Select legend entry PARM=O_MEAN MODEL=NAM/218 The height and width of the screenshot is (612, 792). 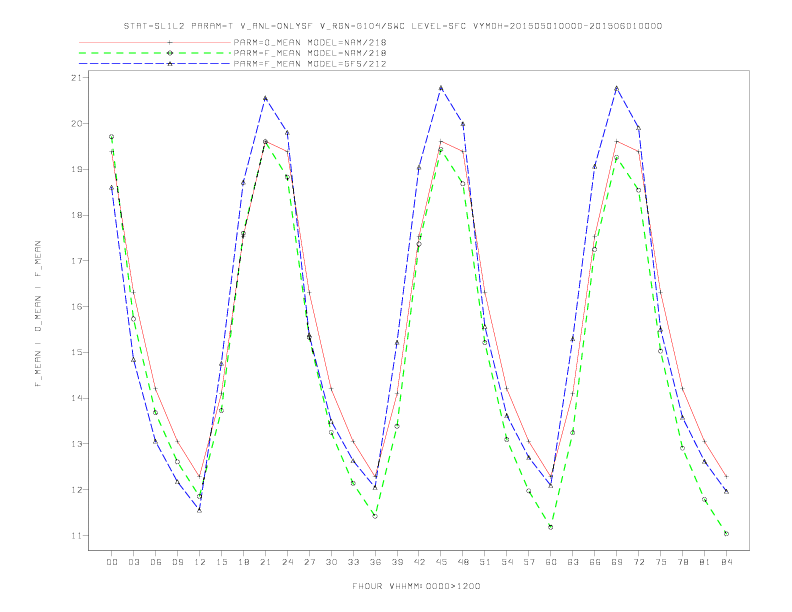click(x=310, y=42)
